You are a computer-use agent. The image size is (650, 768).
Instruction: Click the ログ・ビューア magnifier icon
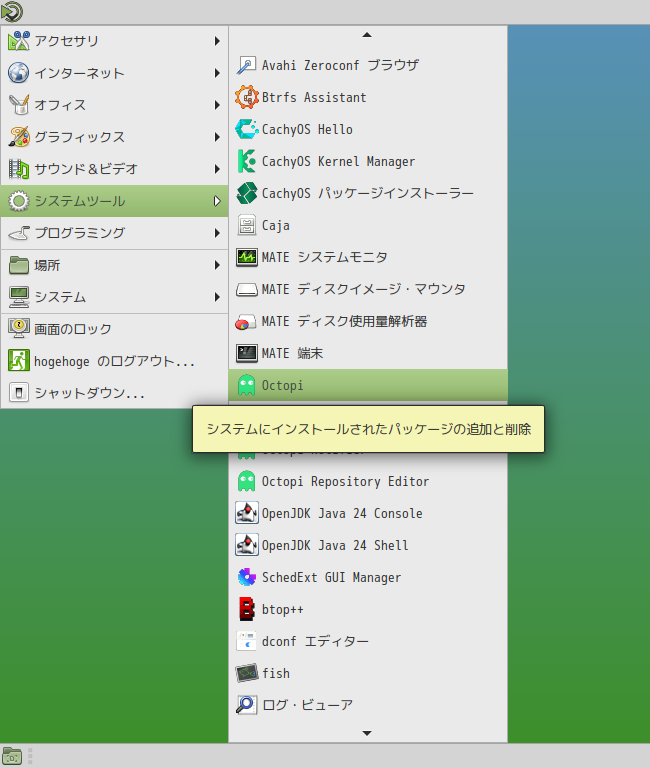click(246, 705)
